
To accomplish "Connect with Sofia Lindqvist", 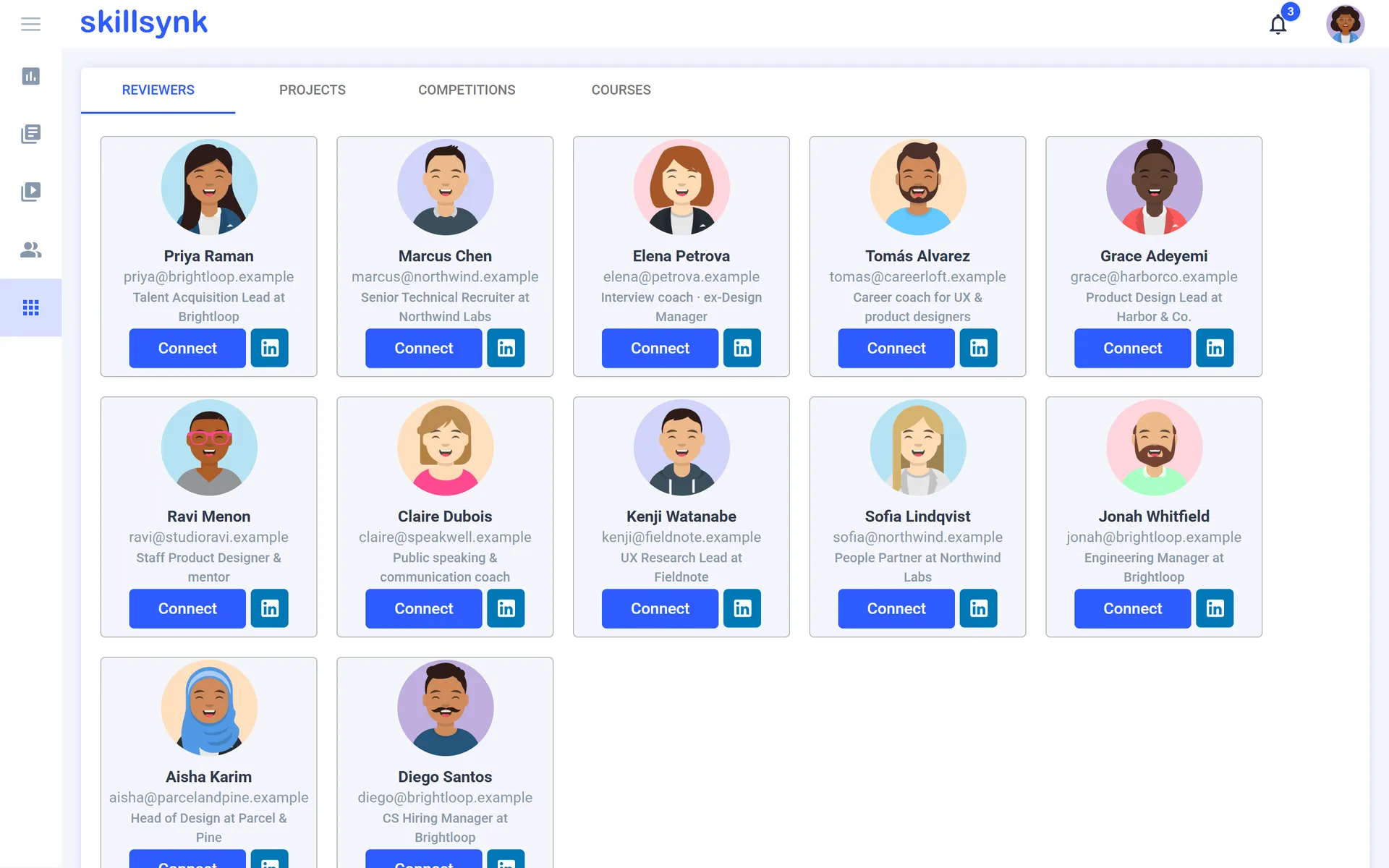I will (x=896, y=608).
